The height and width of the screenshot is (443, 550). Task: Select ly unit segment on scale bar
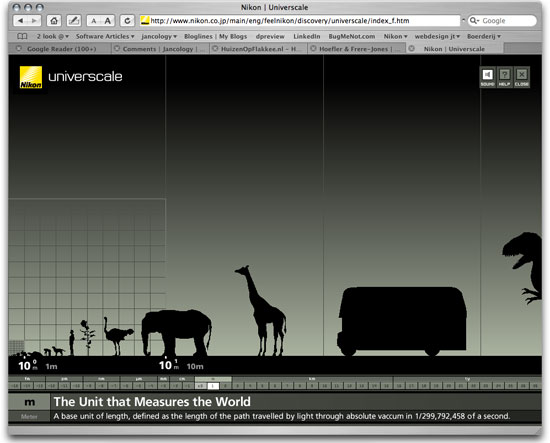click(467, 379)
